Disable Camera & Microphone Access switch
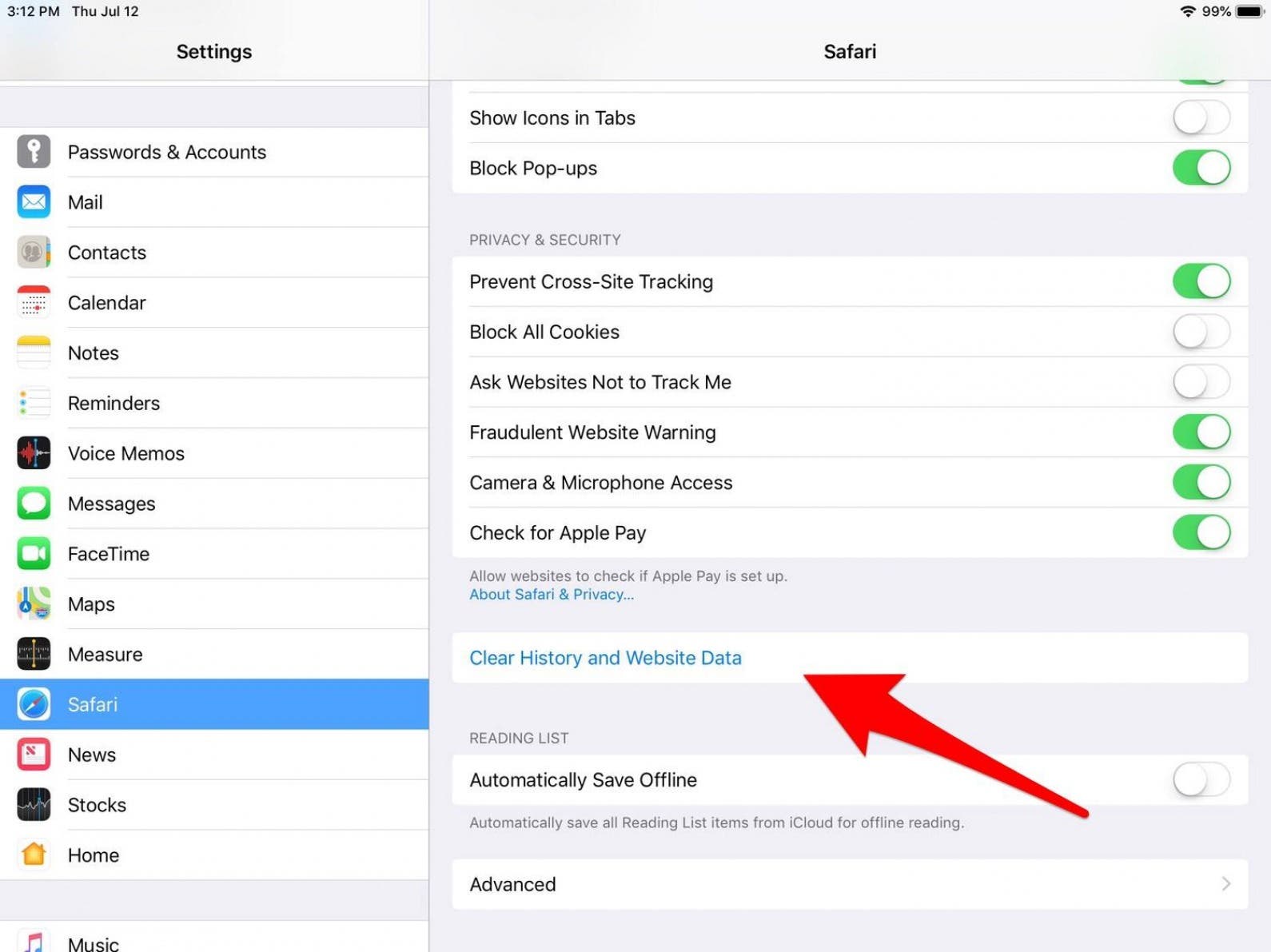 coord(1201,483)
